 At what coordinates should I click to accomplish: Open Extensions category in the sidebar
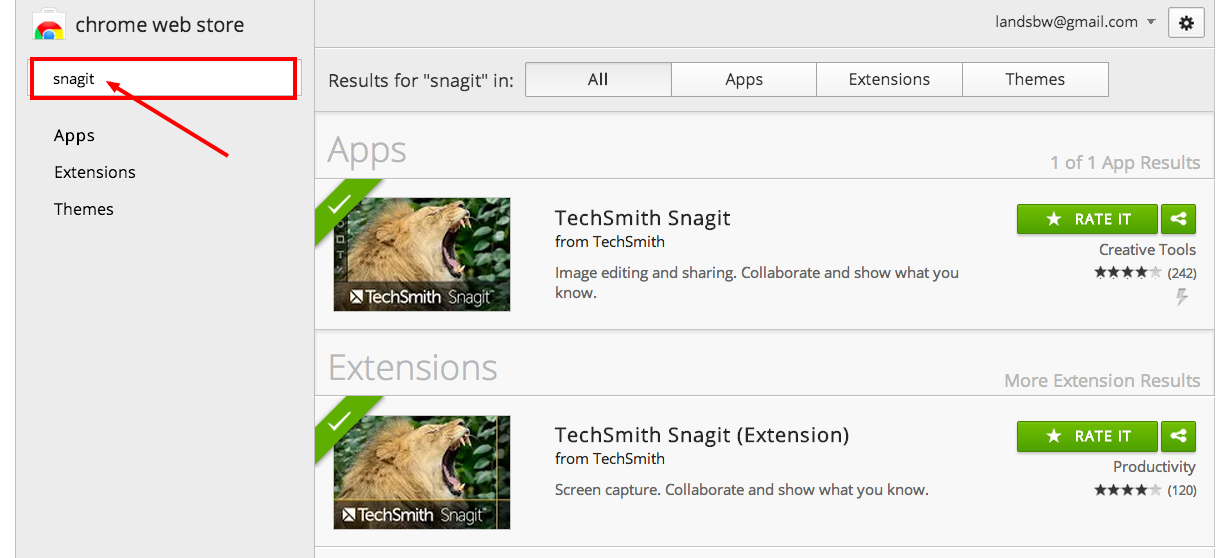pos(95,172)
